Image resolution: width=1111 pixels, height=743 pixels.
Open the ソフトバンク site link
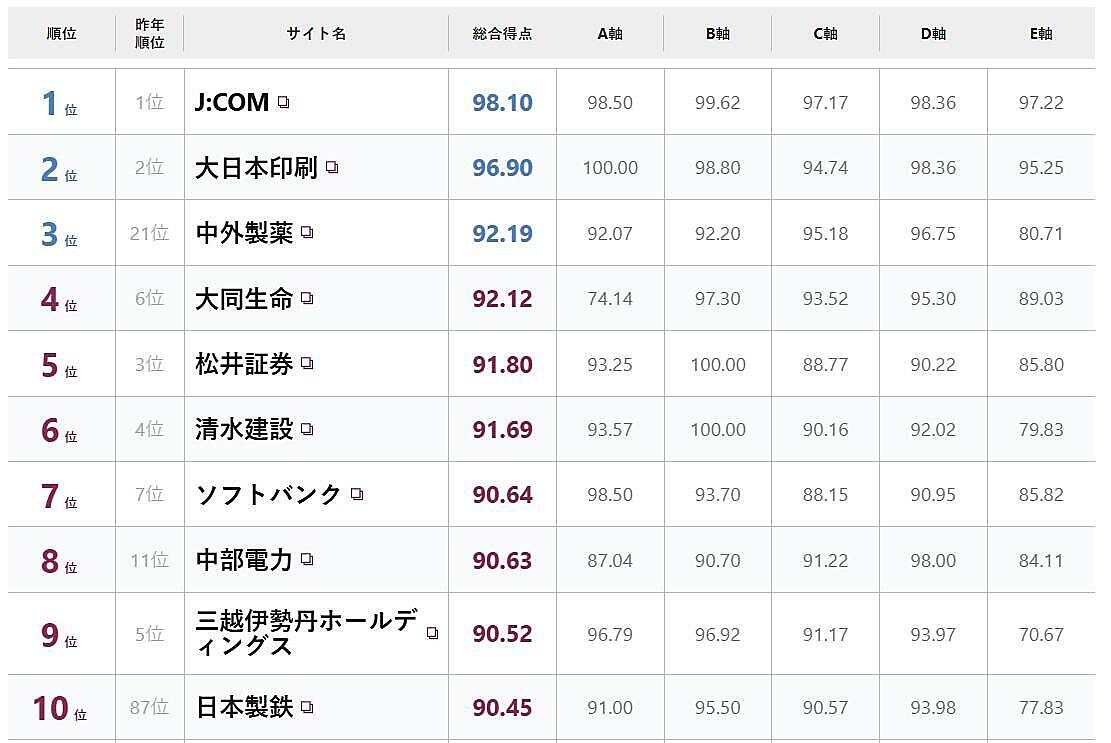(x=269, y=494)
